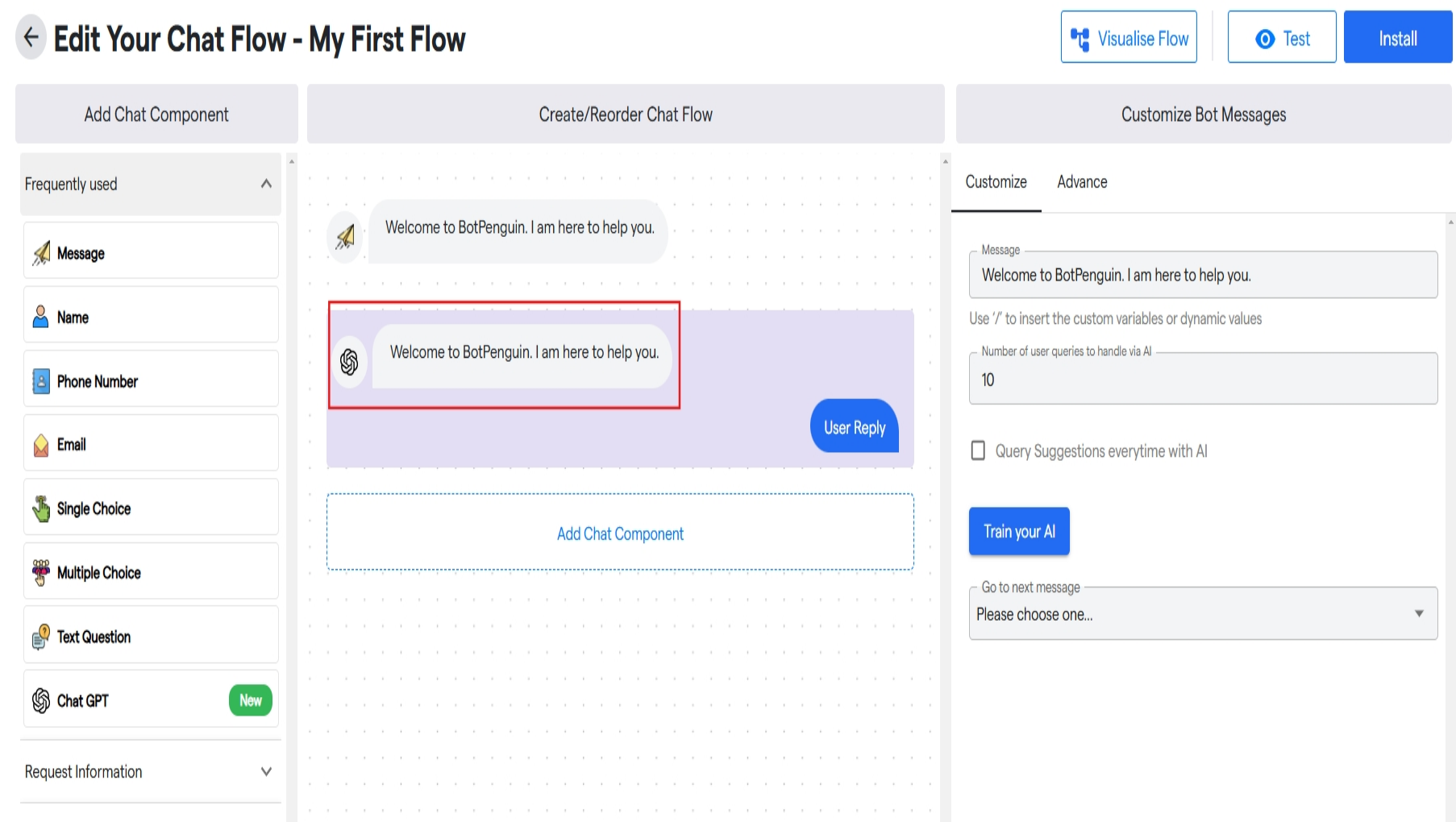Click the Customize Bot Messages header
The width and height of the screenshot is (1456, 822).
click(x=1204, y=114)
